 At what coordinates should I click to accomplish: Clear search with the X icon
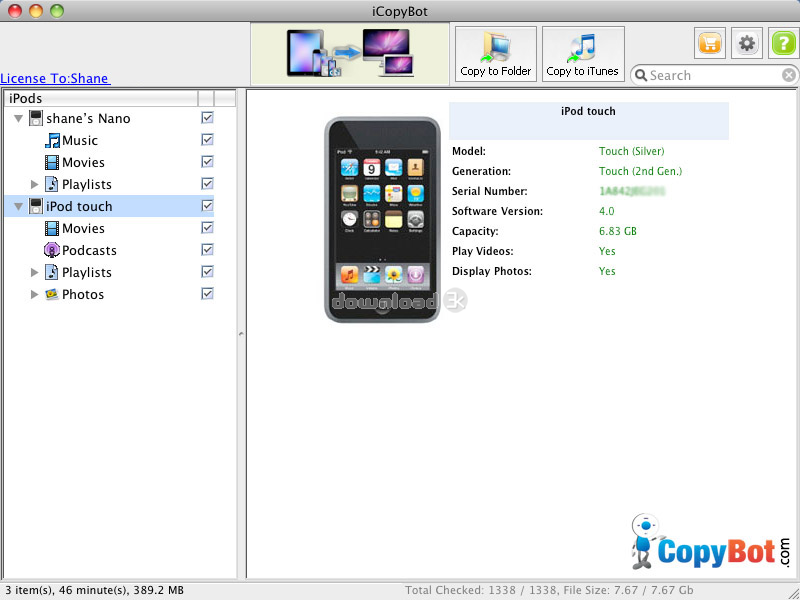(788, 75)
